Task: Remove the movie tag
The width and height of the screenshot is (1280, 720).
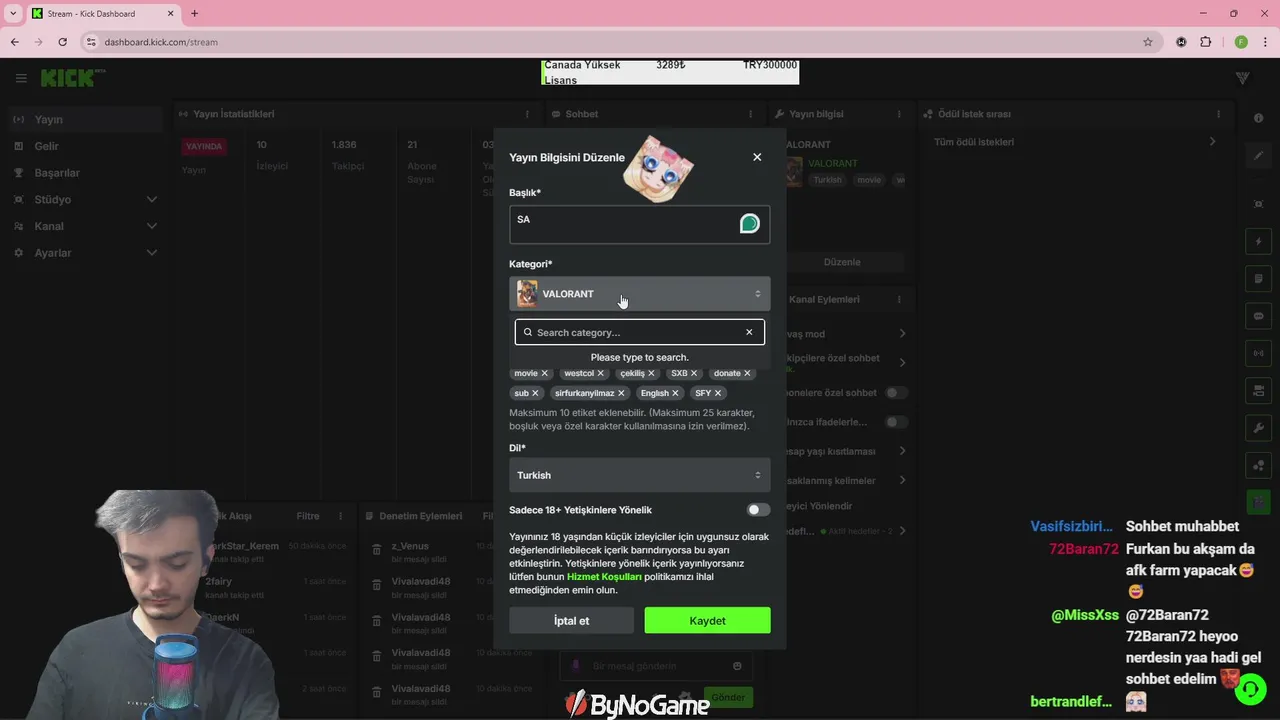Action: 544,373
